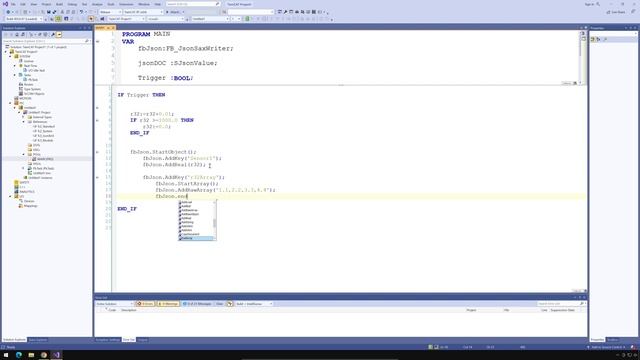This screenshot has height=360, width=640.
Task: Open the Edit menu
Action: (x=23, y=4)
